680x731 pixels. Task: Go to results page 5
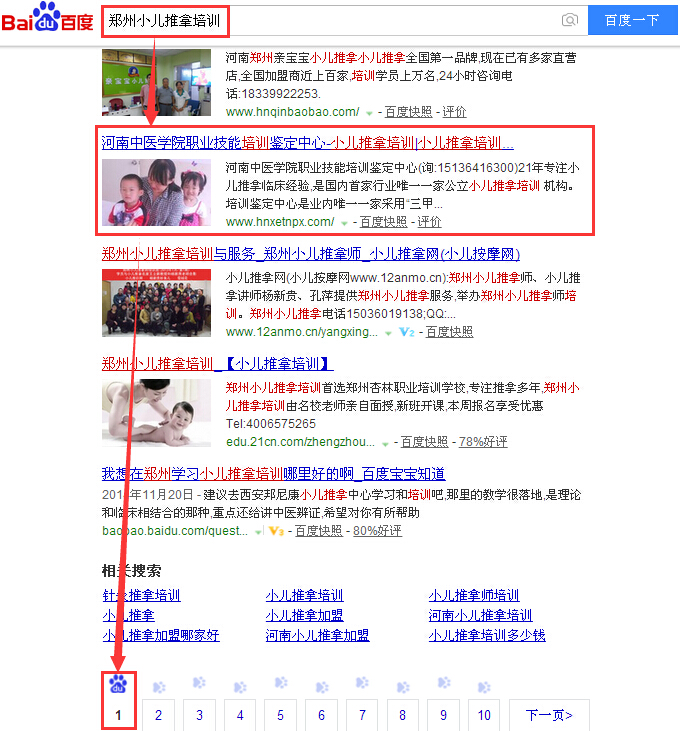tap(281, 715)
